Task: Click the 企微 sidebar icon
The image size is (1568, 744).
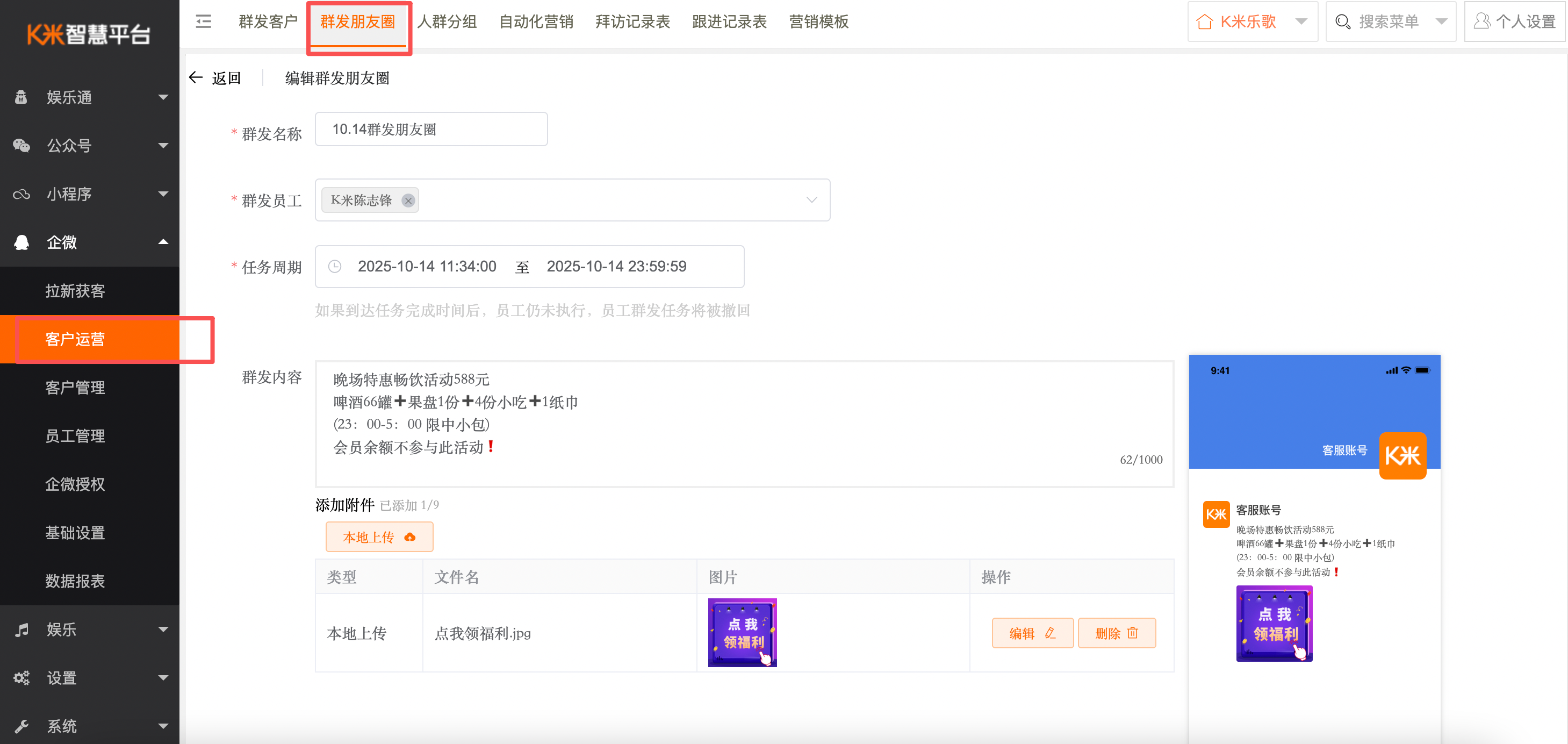Action: (22, 242)
